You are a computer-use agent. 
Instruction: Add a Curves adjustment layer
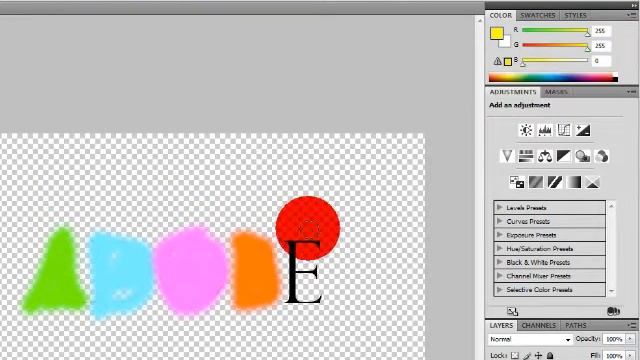pyautogui.click(x=564, y=130)
